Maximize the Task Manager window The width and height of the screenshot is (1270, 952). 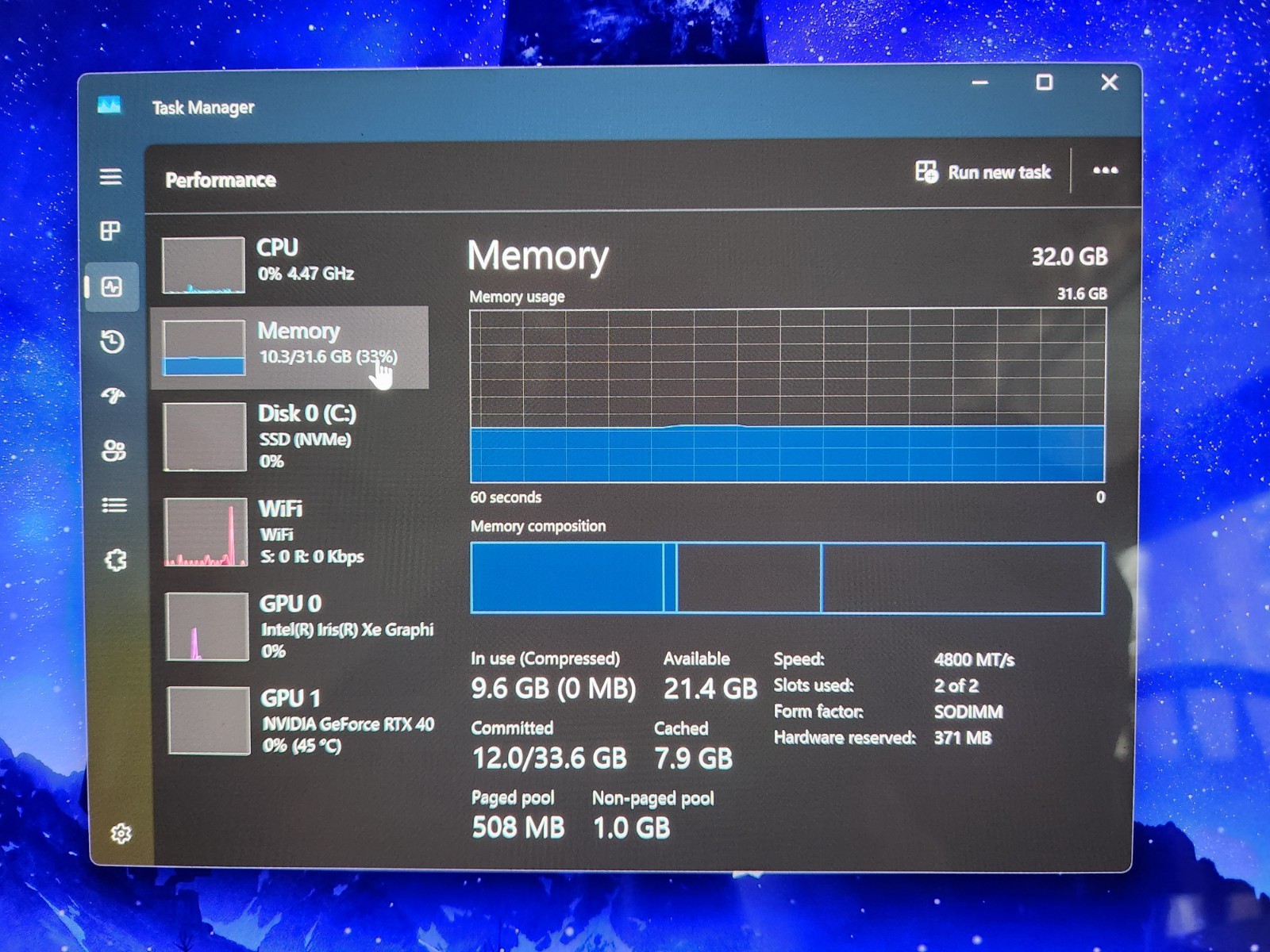[1045, 83]
